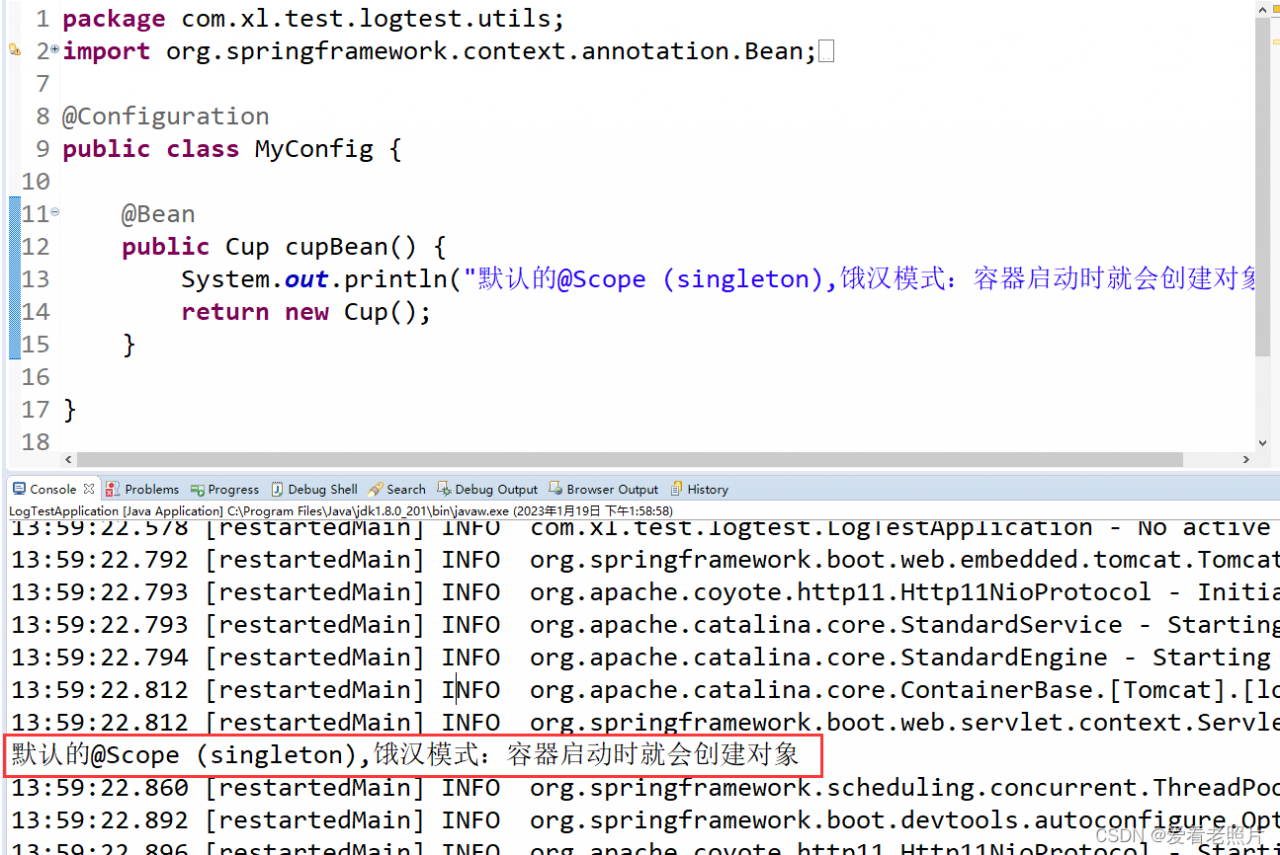Click line number 17 in the gutter
Viewport: 1280px width, 855px height.
click(x=35, y=410)
